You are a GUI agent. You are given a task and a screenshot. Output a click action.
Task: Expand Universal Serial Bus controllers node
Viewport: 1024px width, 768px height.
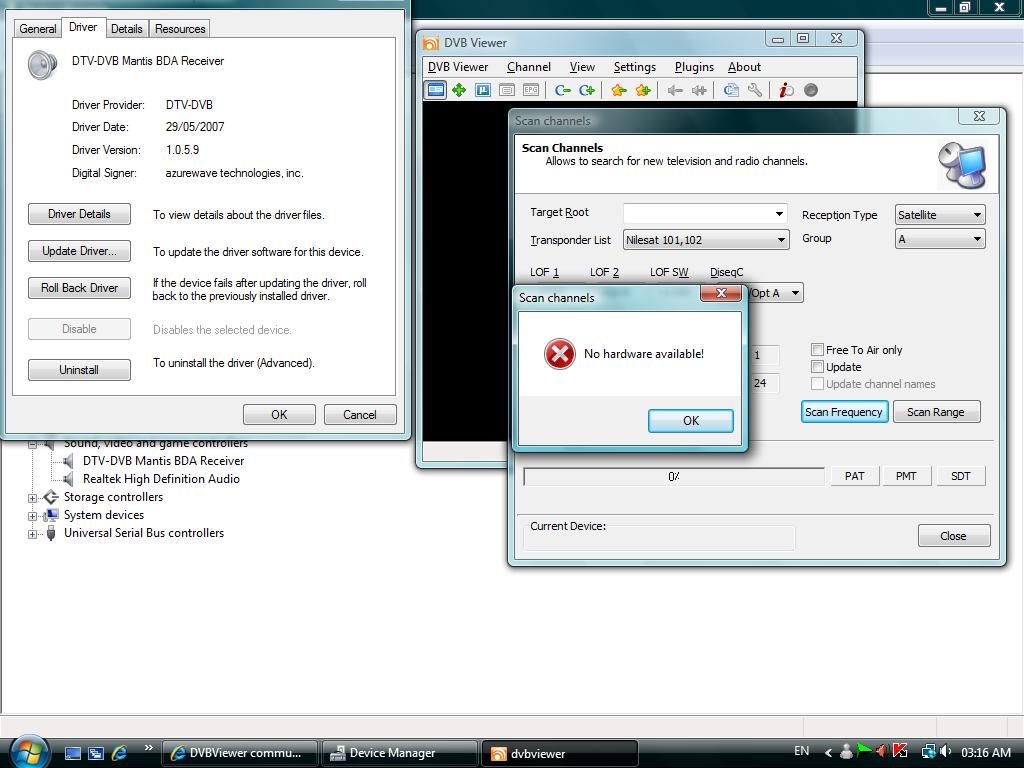click(32, 534)
